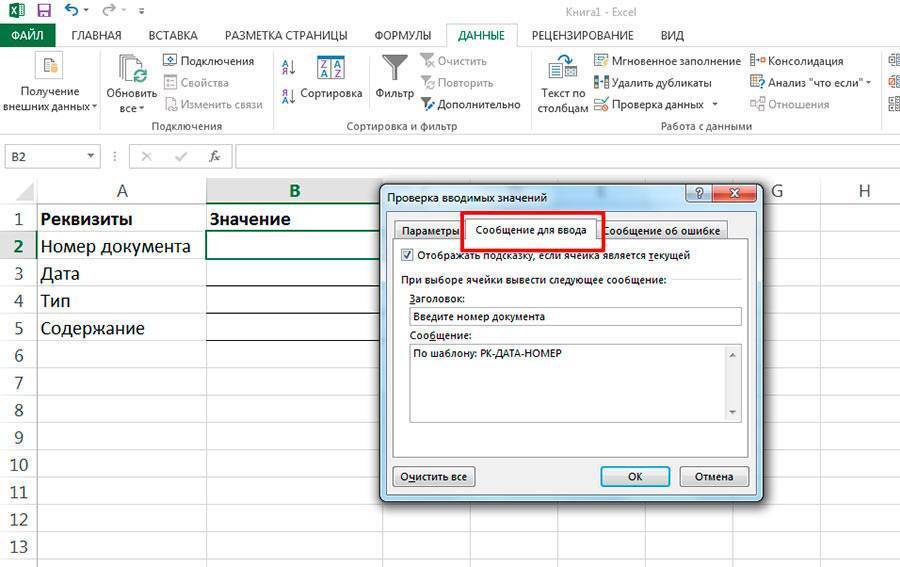The image size is (900, 567).
Task: Switch to the Параметры tab
Action: click(423, 231)
